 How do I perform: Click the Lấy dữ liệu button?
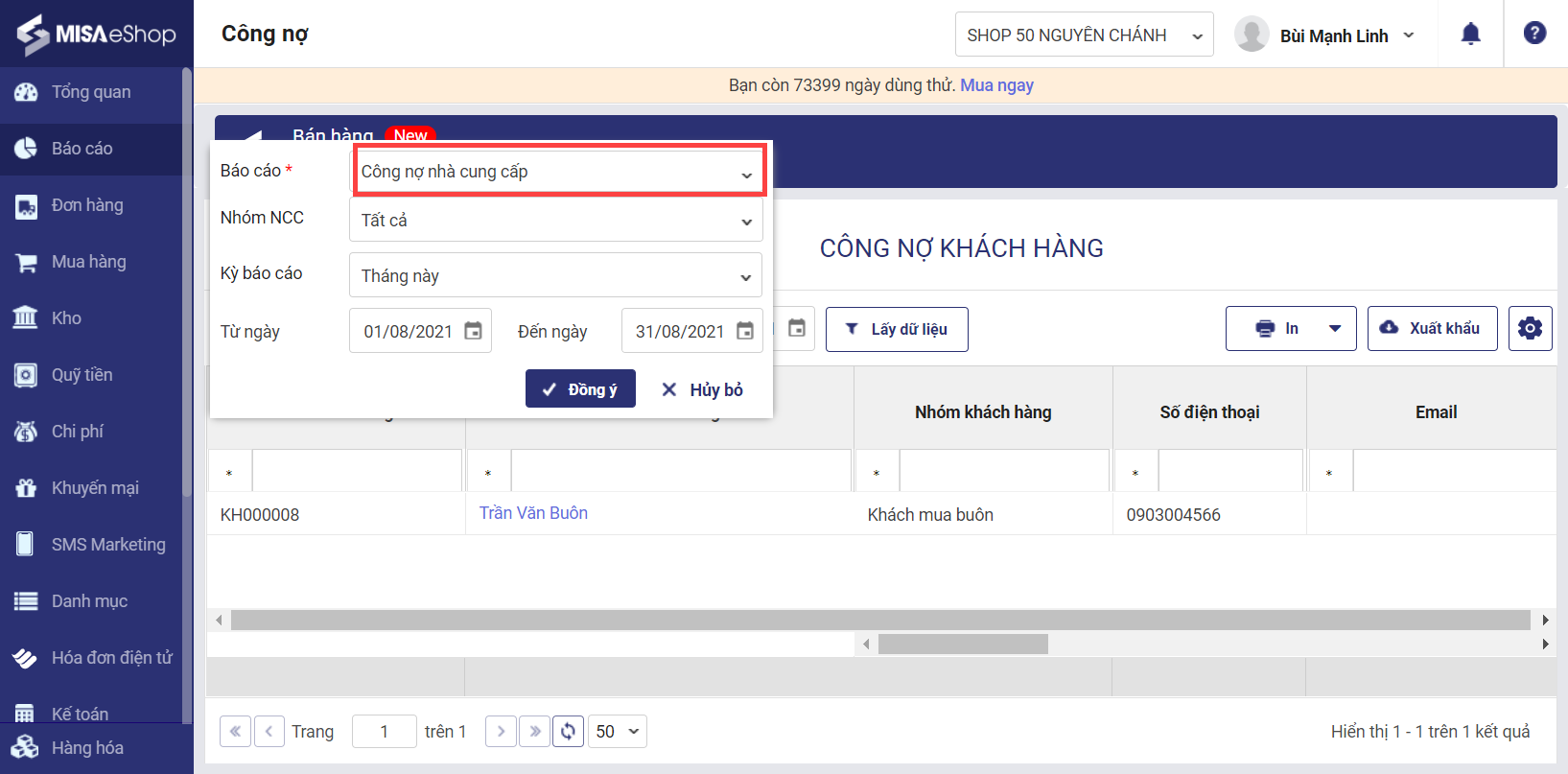point(897,329)
